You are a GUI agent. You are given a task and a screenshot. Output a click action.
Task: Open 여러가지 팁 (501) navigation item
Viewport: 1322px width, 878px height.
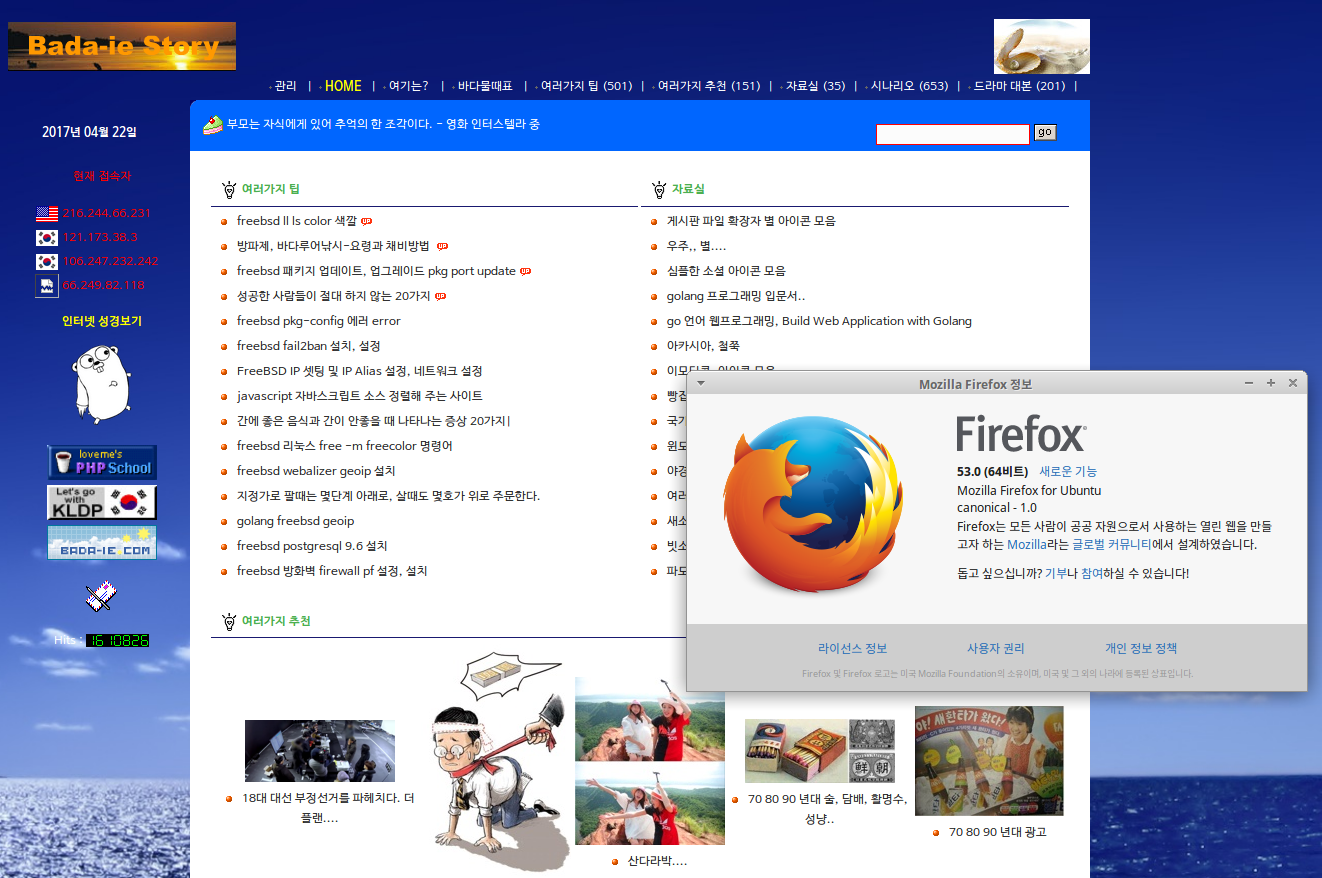pos(587,86)
